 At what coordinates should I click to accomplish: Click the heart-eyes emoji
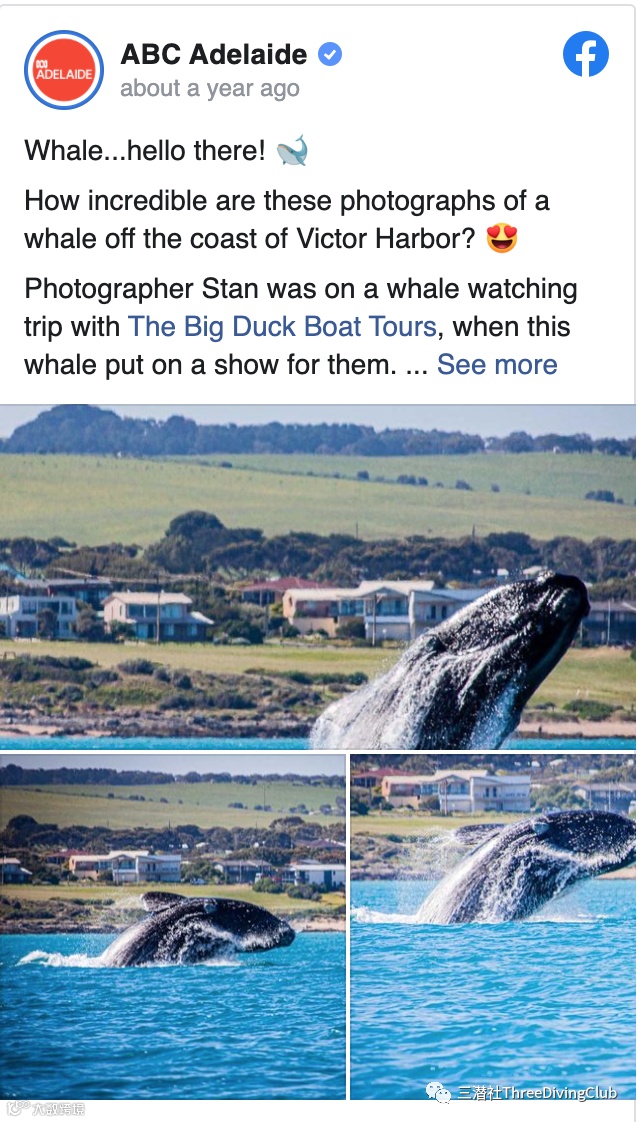[502, 238]
